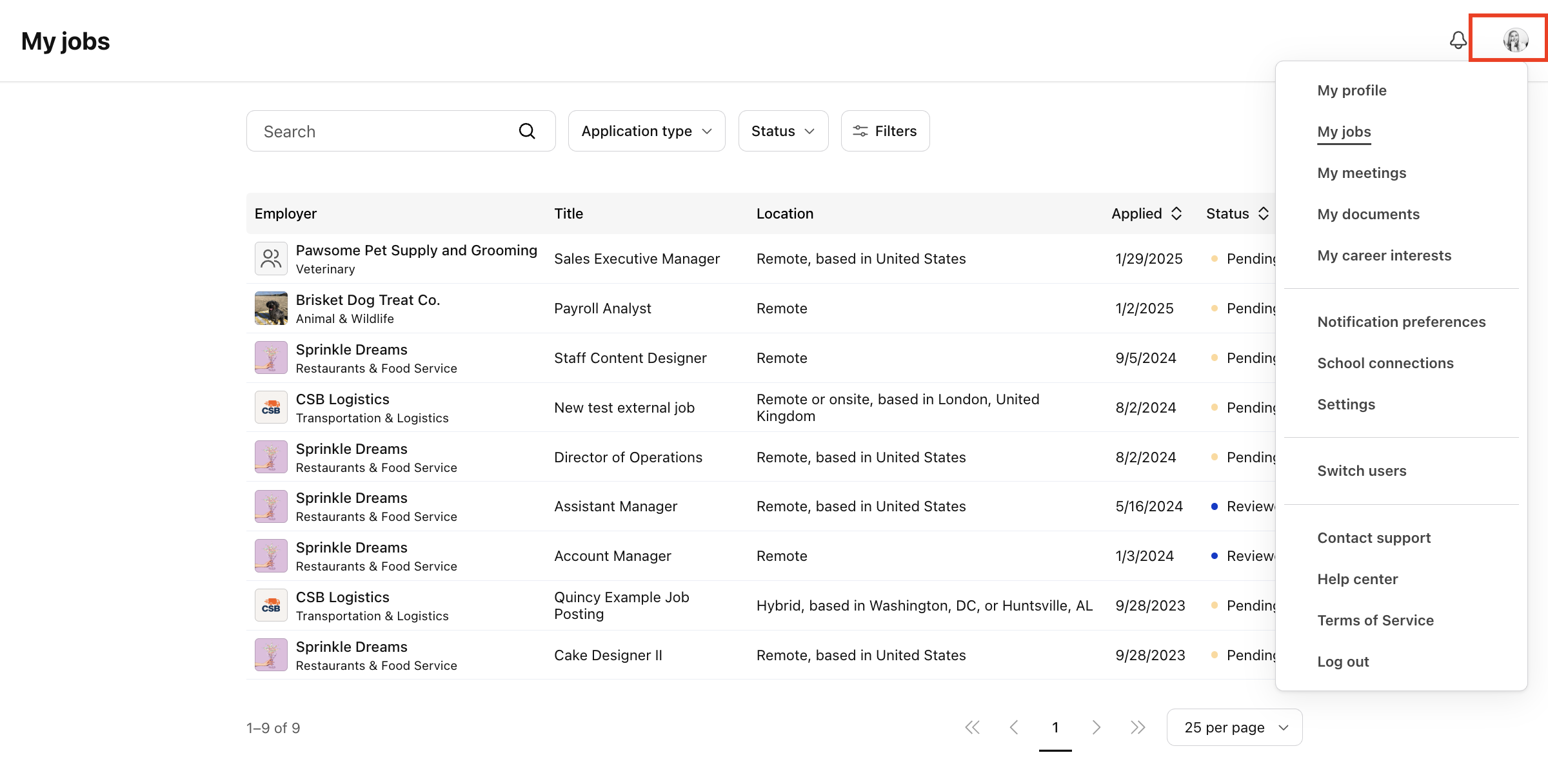Click the user profile avatar
The image size is (1548, 784).
tap(1515, 40)
